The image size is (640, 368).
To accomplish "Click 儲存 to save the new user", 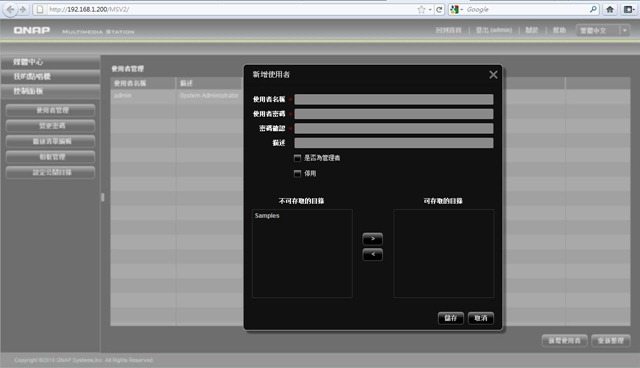I will click(x=451, y=318).
